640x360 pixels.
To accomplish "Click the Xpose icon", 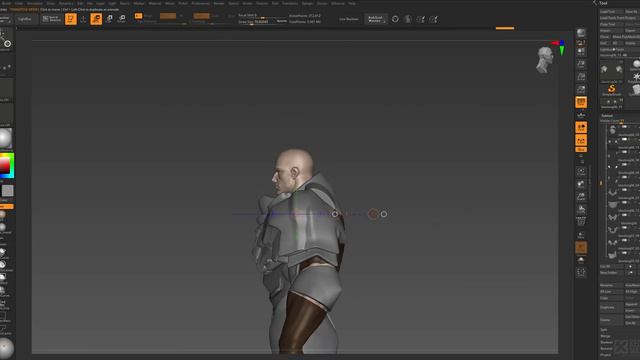I will 581,273.
